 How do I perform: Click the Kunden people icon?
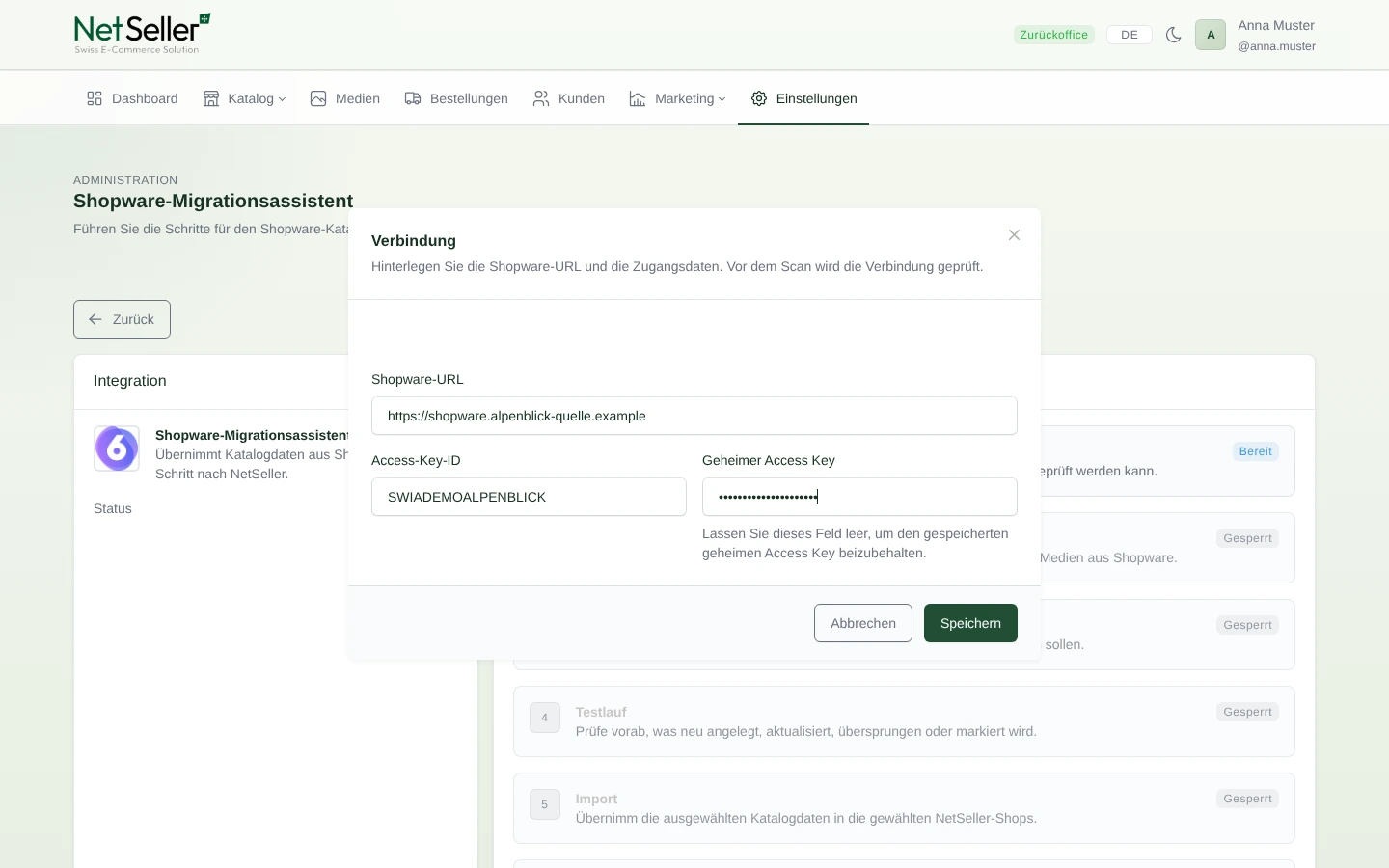541,98
